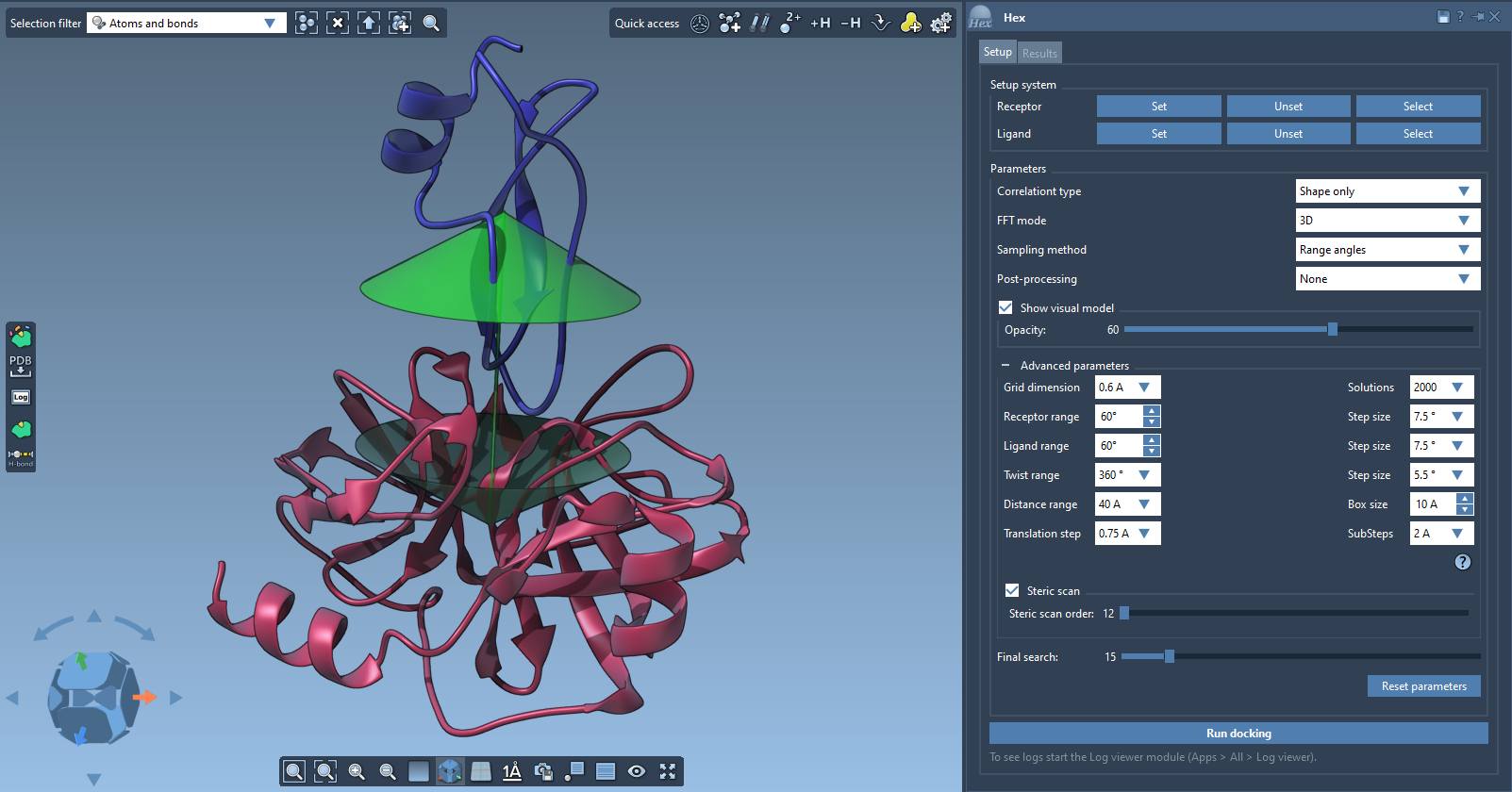This screenshot has width=1512, height=792.
Task: Switch to the Results tab
Action: tap(1039, 53)
